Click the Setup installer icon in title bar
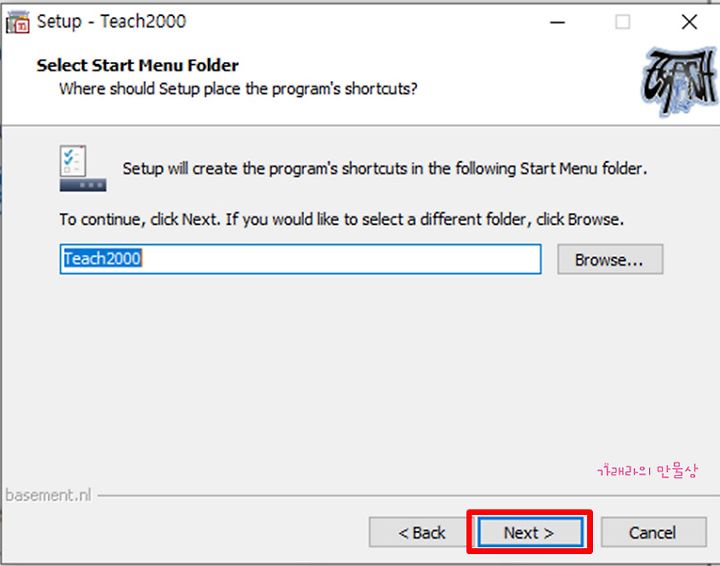Image resolution: width=720 pixels, height=566 pixels. tap(18, 22)
